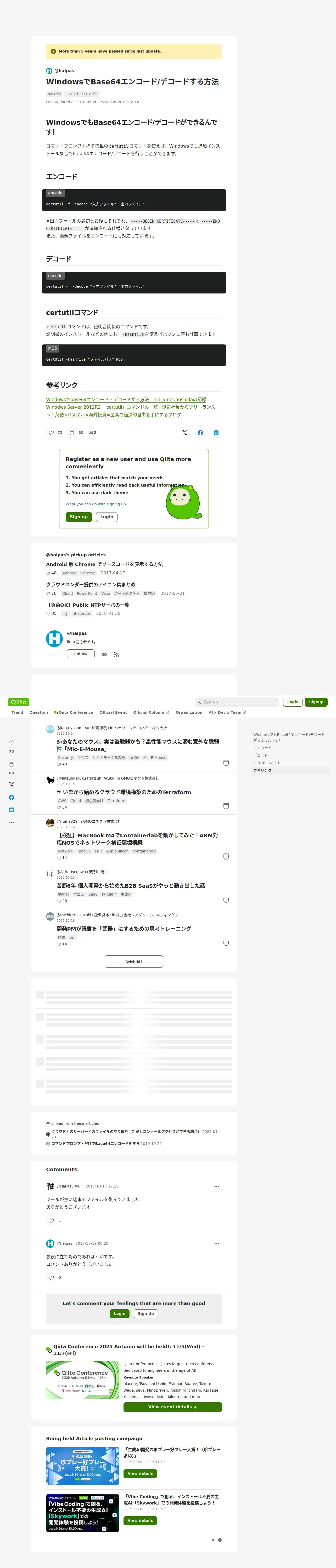Follow the author halpas
Viewport: 336px width, 1568px height.
pos(81,654)
